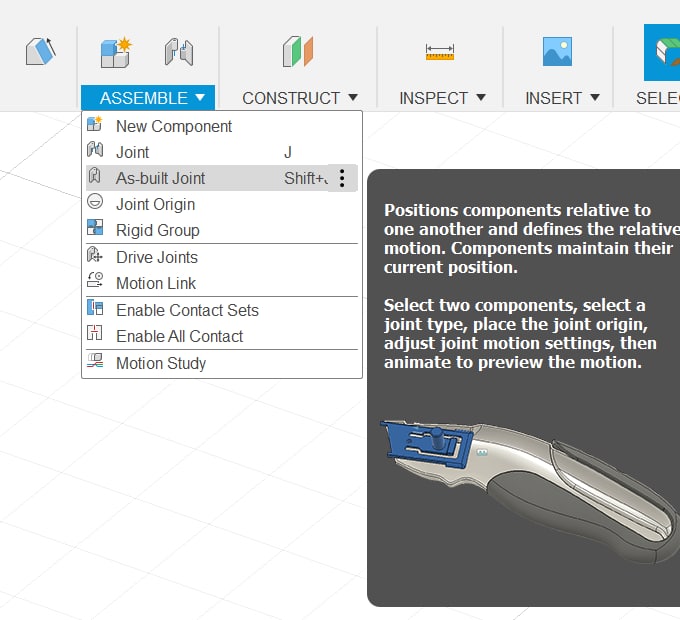Click the utility knife tooltip illustration

[530, 491]
